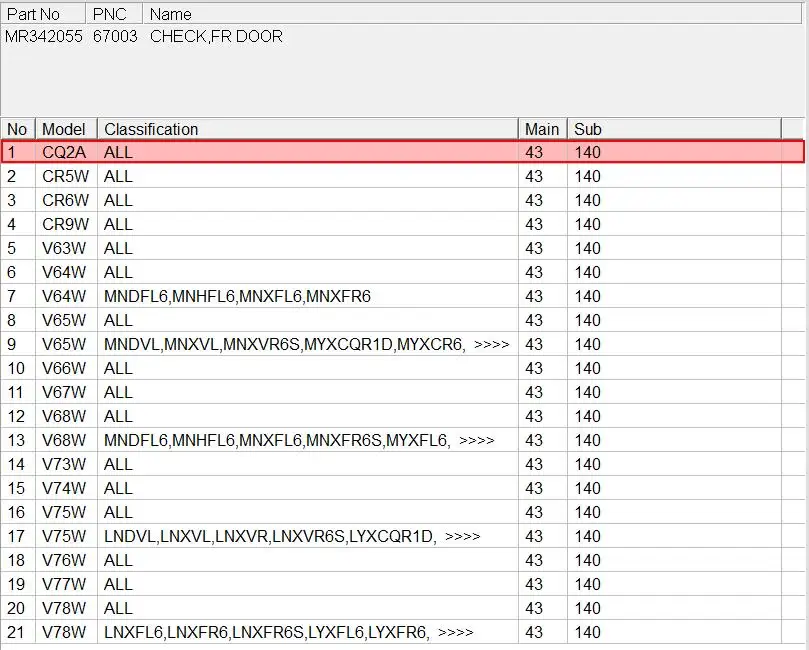Select model V77W in row 19
This screenshot has height=650, width=809.
[x=64, y=584]
